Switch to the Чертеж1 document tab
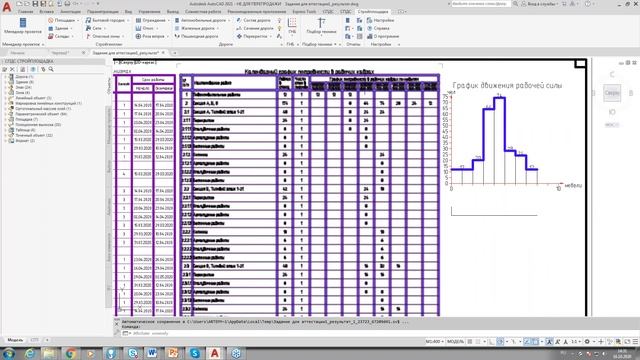Screen dimensions: 640x360 (60, 53)
